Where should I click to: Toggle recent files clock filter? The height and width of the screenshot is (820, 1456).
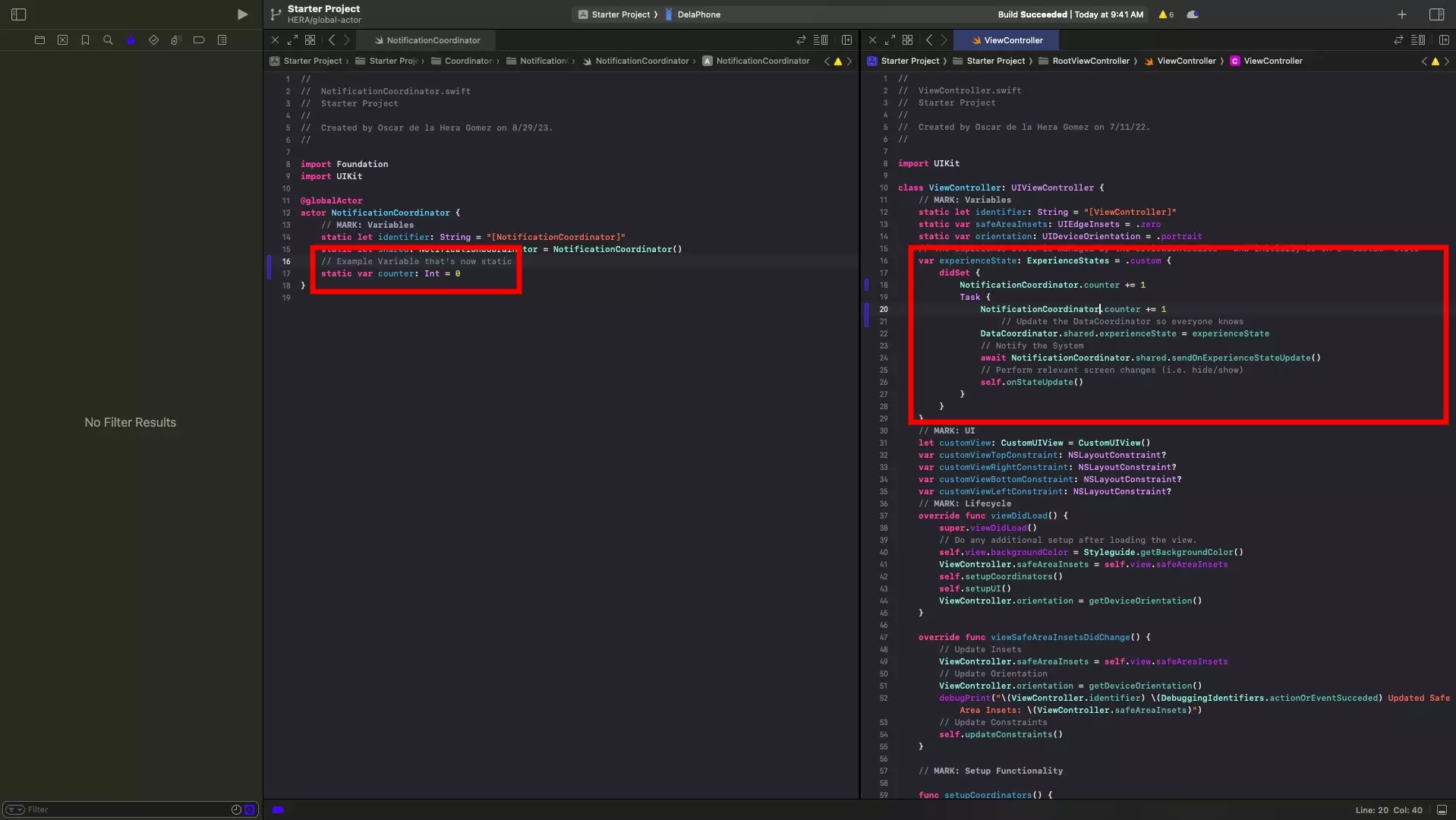[x=236, y=809]
